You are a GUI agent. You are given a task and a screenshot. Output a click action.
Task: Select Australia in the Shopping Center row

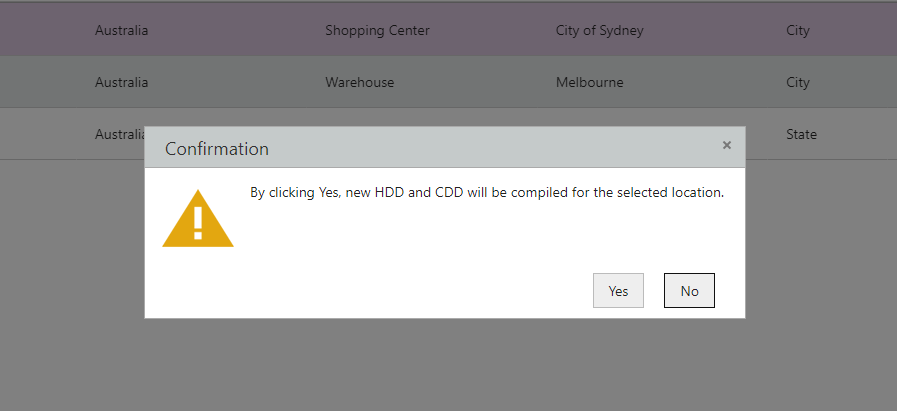pyautogui.click(x=121, y=30)
